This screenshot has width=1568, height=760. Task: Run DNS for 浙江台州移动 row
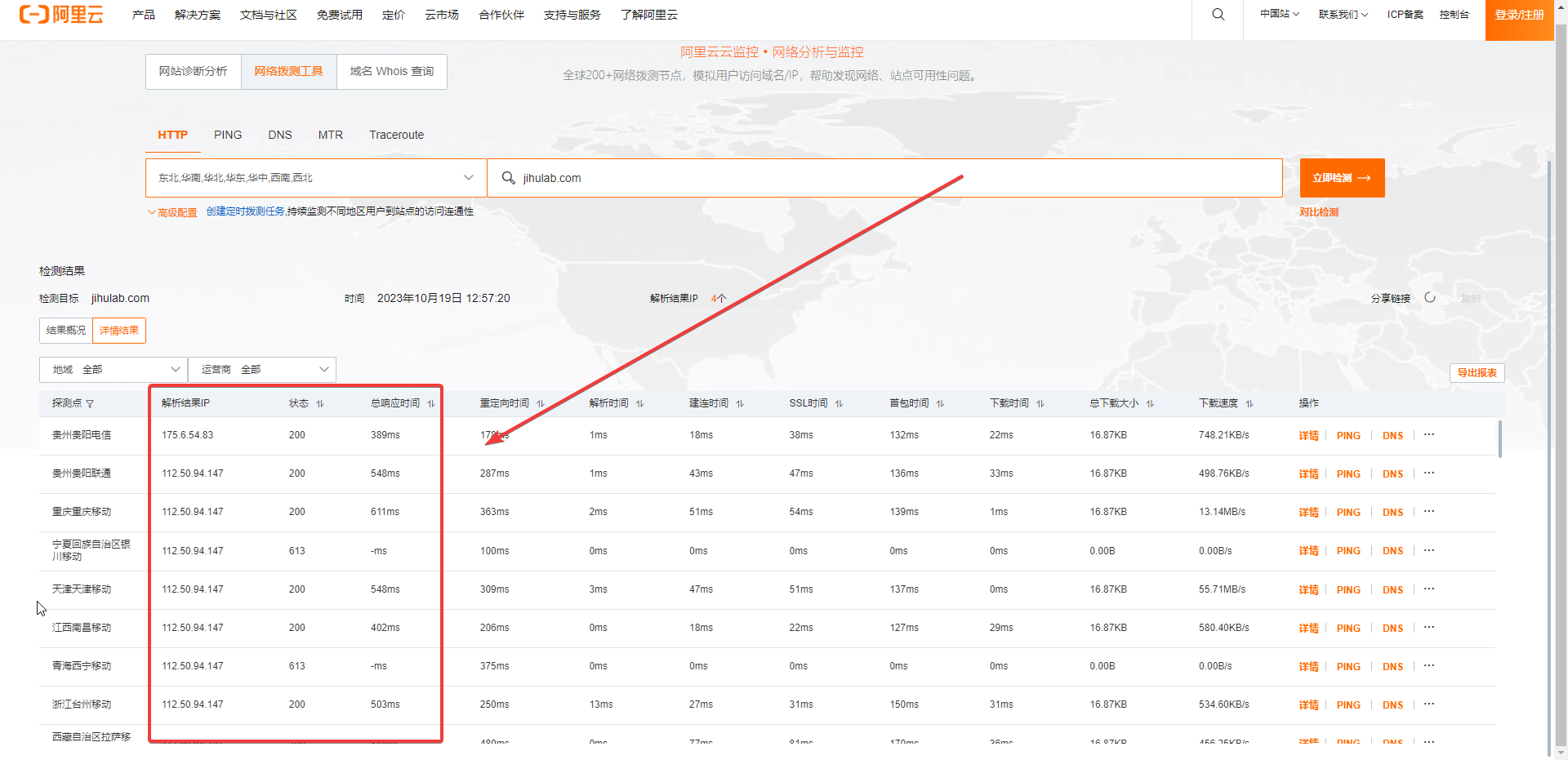(1393, 705)
